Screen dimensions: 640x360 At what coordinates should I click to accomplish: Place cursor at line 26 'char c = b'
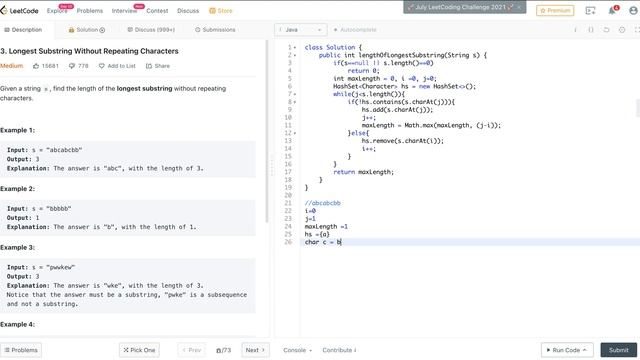click(323, 242)
